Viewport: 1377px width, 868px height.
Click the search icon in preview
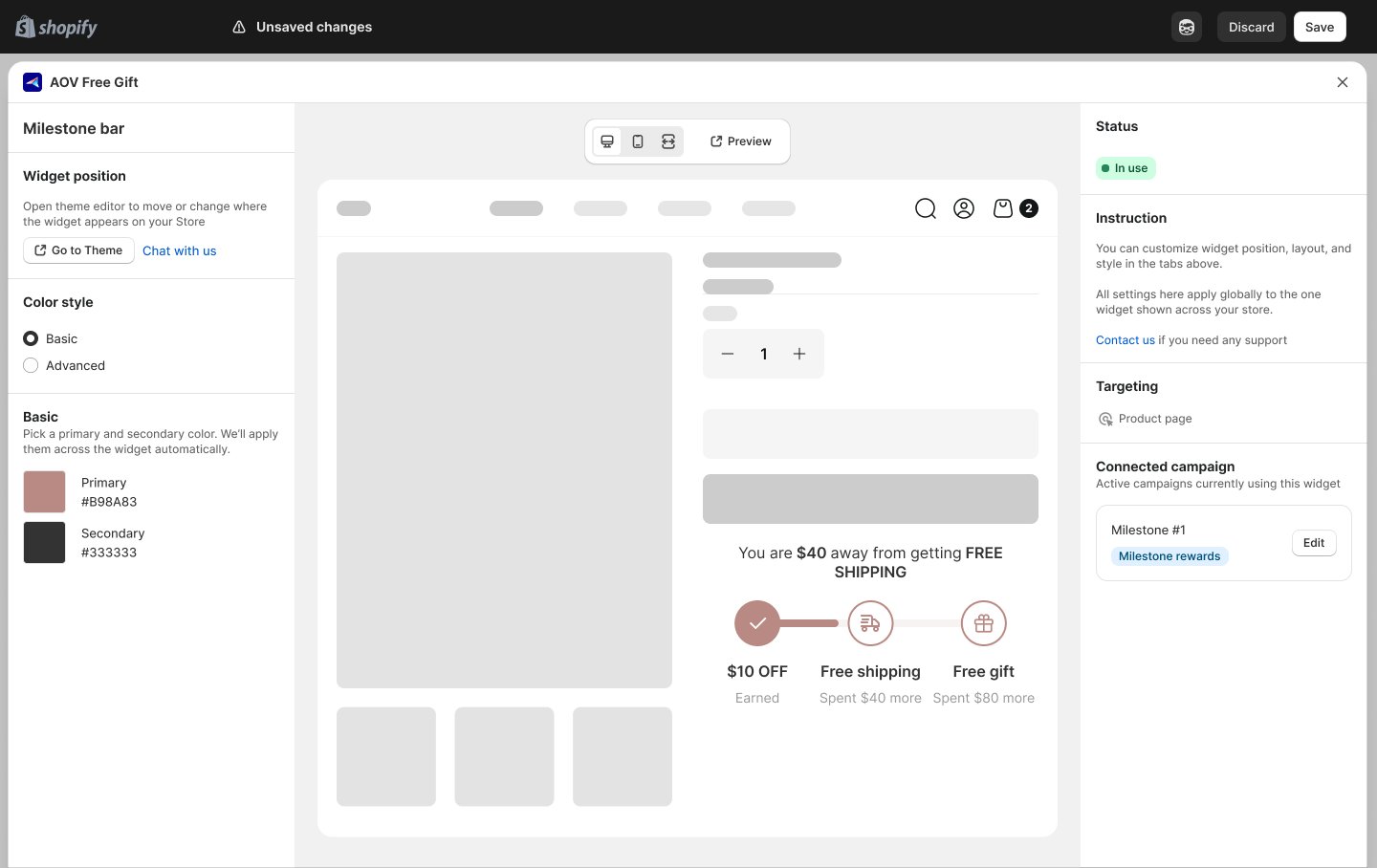click(926, 208)
